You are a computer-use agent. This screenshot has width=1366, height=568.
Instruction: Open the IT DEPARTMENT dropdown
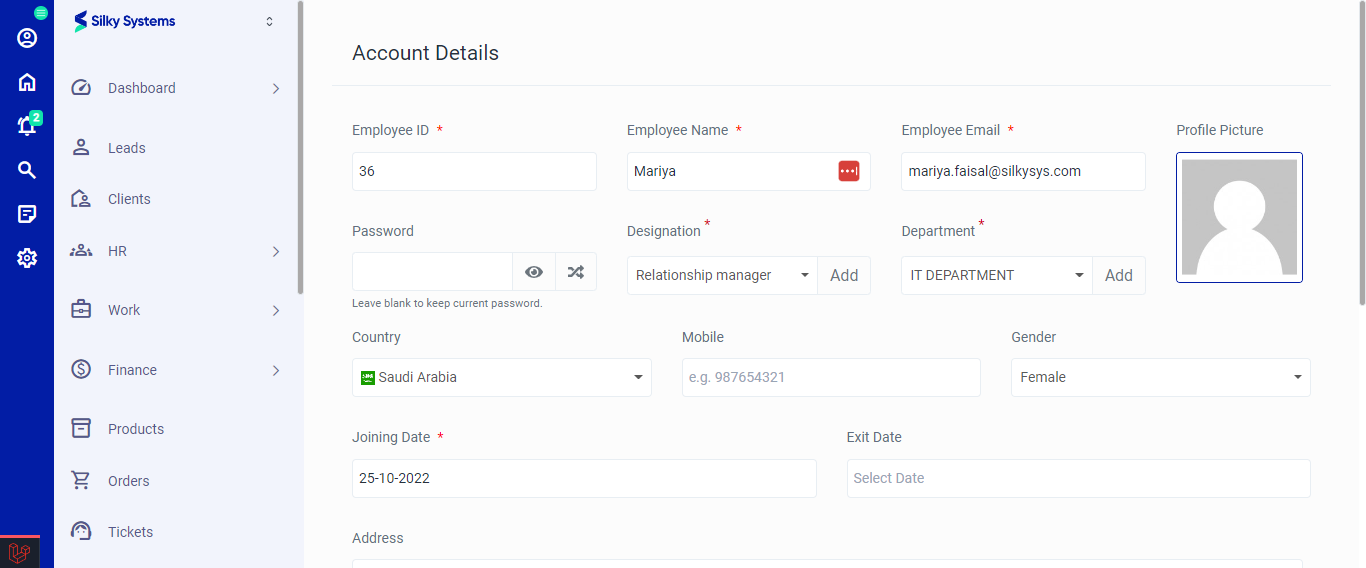pyautogui.click(x=997, y=275)
